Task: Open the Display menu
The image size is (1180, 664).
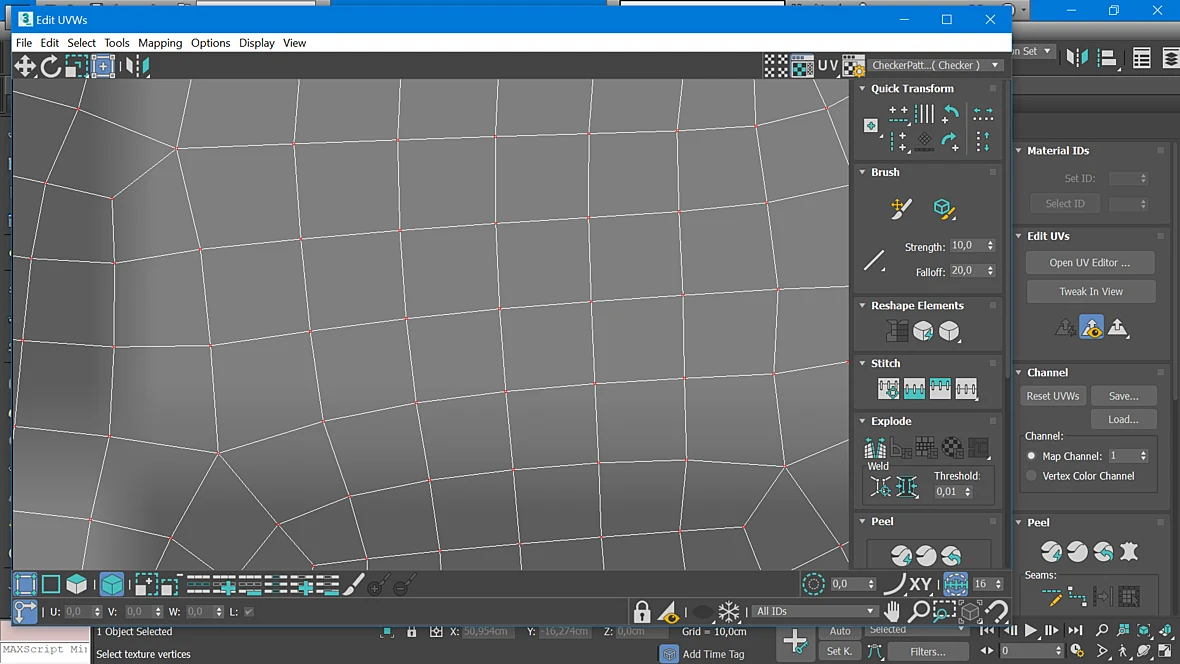Action: point(257,43)
